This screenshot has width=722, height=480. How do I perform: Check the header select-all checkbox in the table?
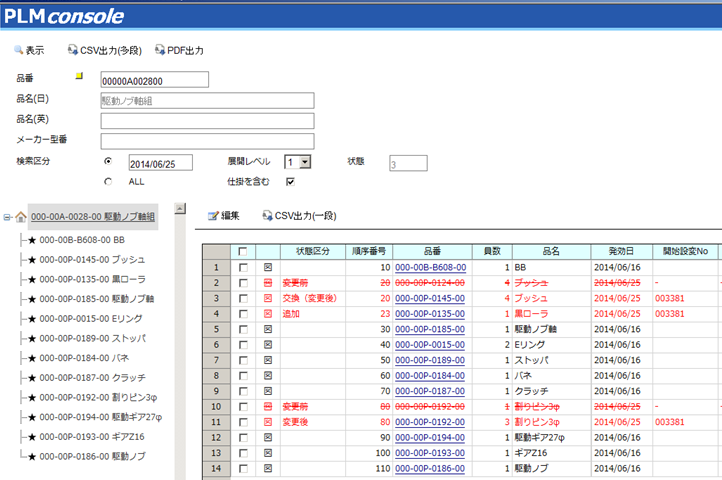tap(243, 251)
